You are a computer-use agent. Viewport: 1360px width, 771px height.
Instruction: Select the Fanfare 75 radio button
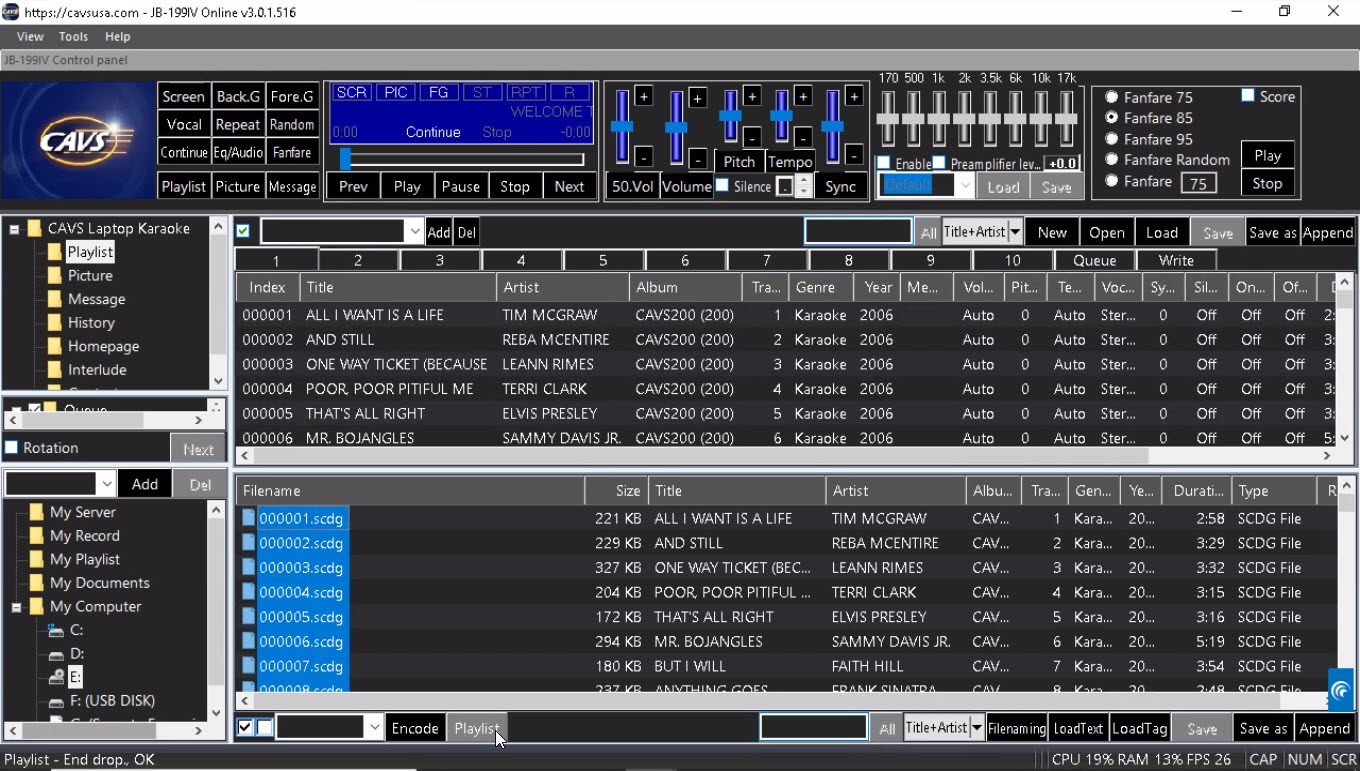tap(1111, 97)
